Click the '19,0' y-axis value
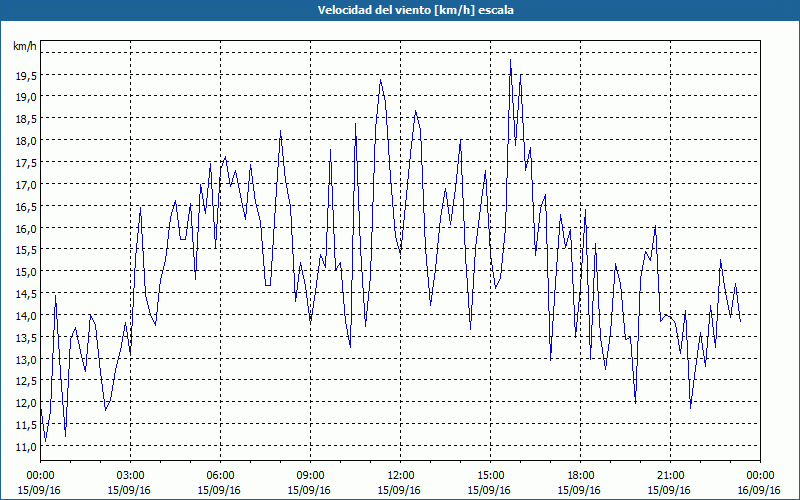 [26, 97]
